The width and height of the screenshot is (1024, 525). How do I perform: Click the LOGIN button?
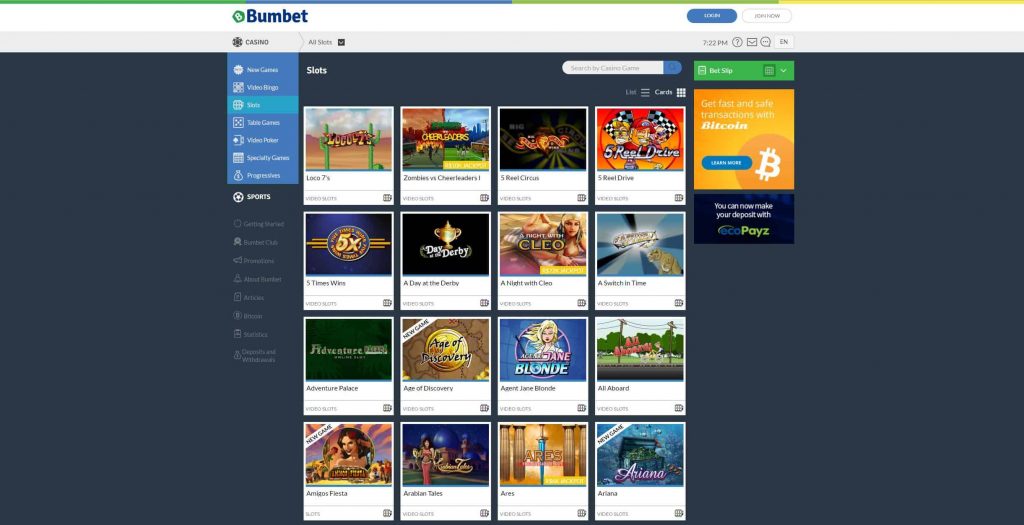point(712,16)
